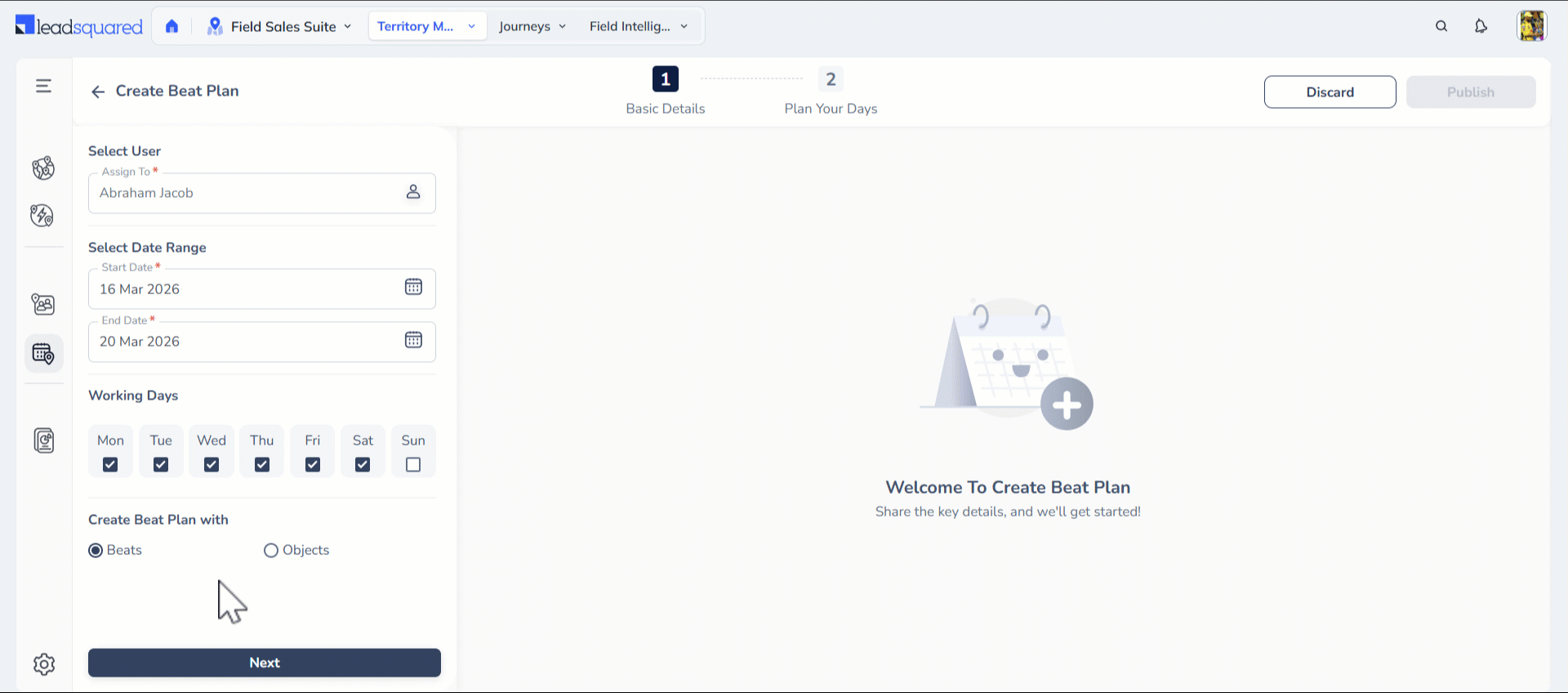Uncheck the Fri working day

pos(313,464)
